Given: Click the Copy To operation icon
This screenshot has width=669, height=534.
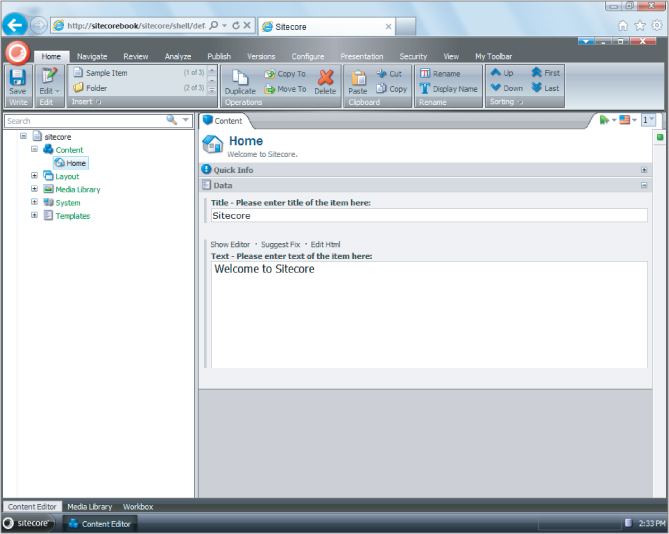Looking at the screenshot, I should coord(270,74).
